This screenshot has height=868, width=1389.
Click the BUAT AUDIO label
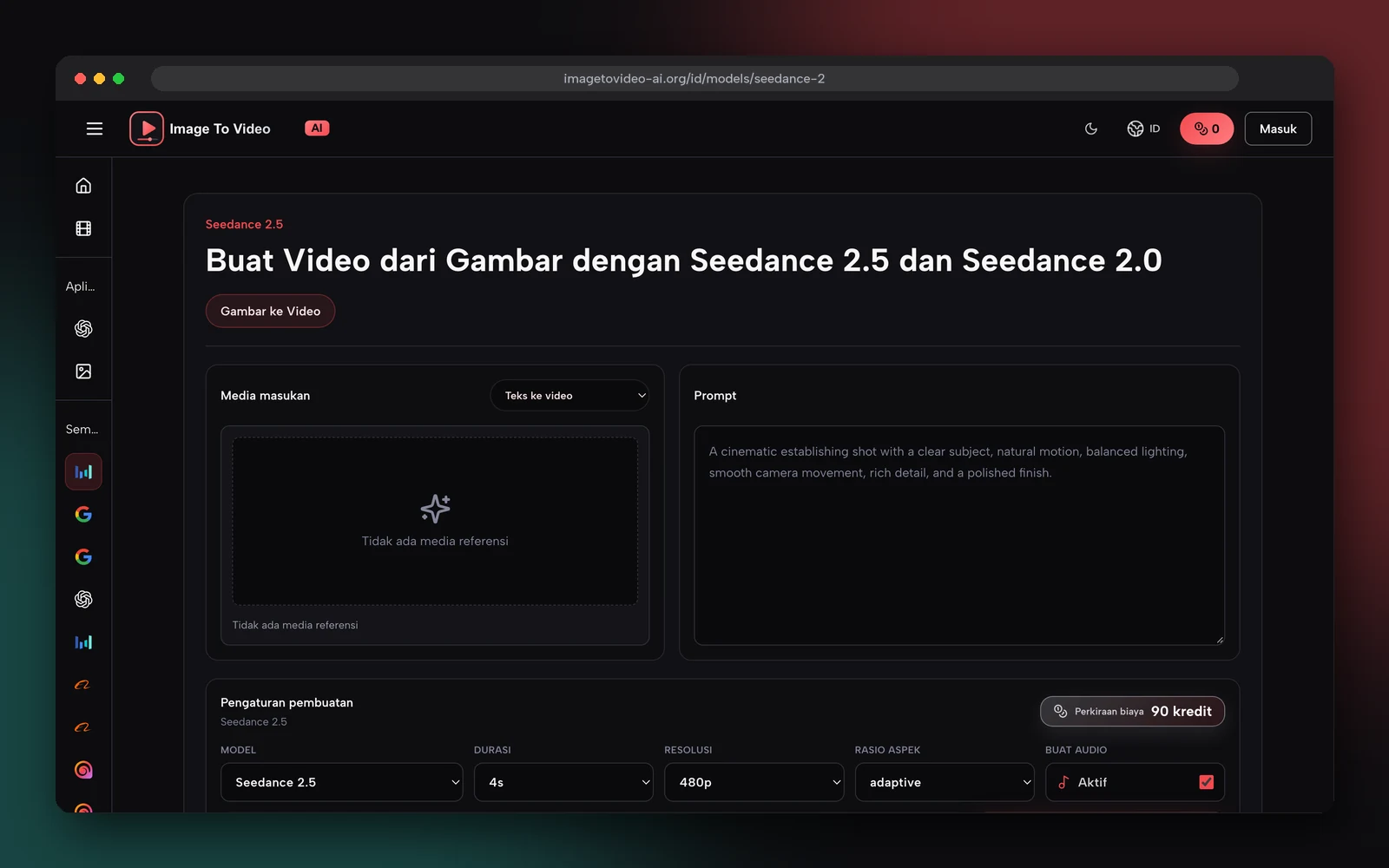point(1076,750)
